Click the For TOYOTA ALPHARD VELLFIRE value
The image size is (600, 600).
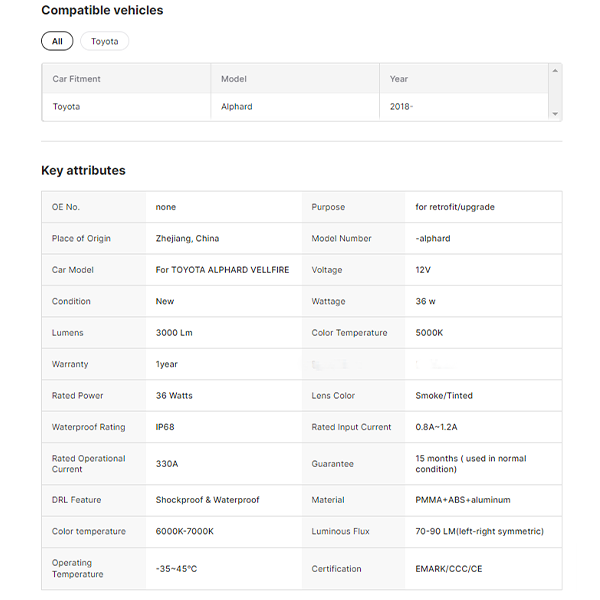[222, 270]
